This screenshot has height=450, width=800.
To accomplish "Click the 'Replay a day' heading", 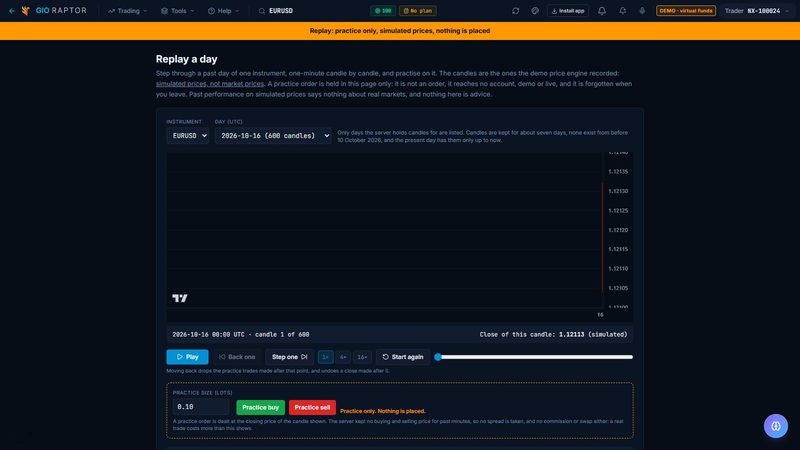I will 187,59.
